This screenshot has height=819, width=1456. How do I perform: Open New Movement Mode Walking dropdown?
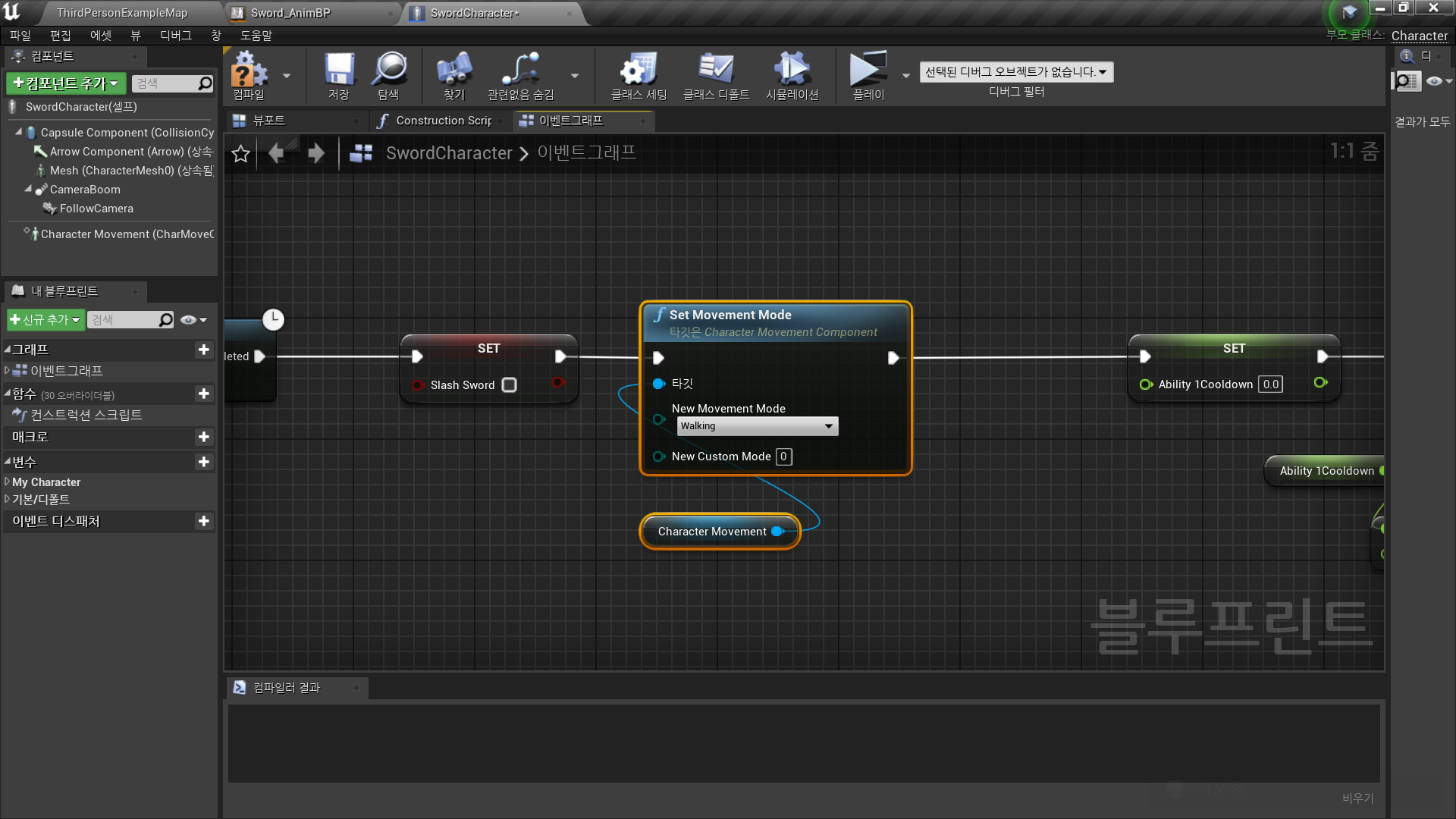757,426
